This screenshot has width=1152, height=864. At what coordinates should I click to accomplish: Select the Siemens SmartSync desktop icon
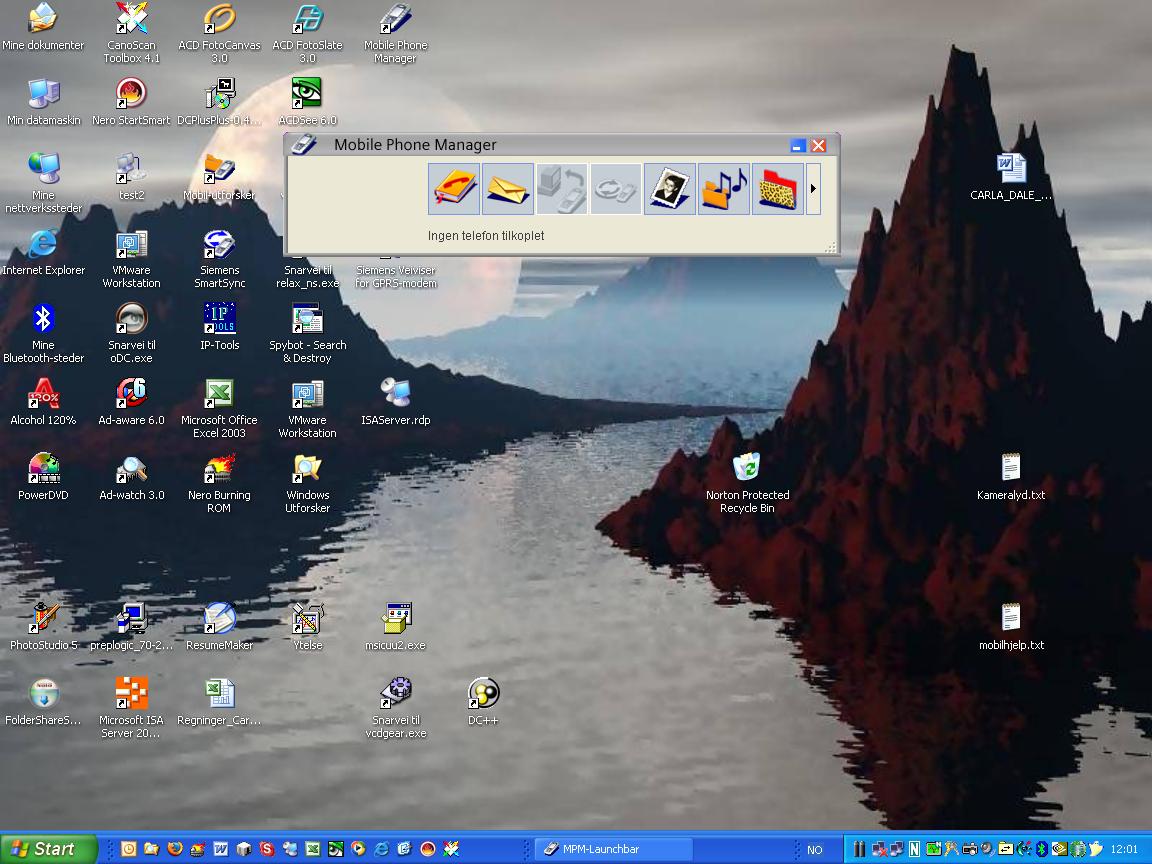point(219,259)
